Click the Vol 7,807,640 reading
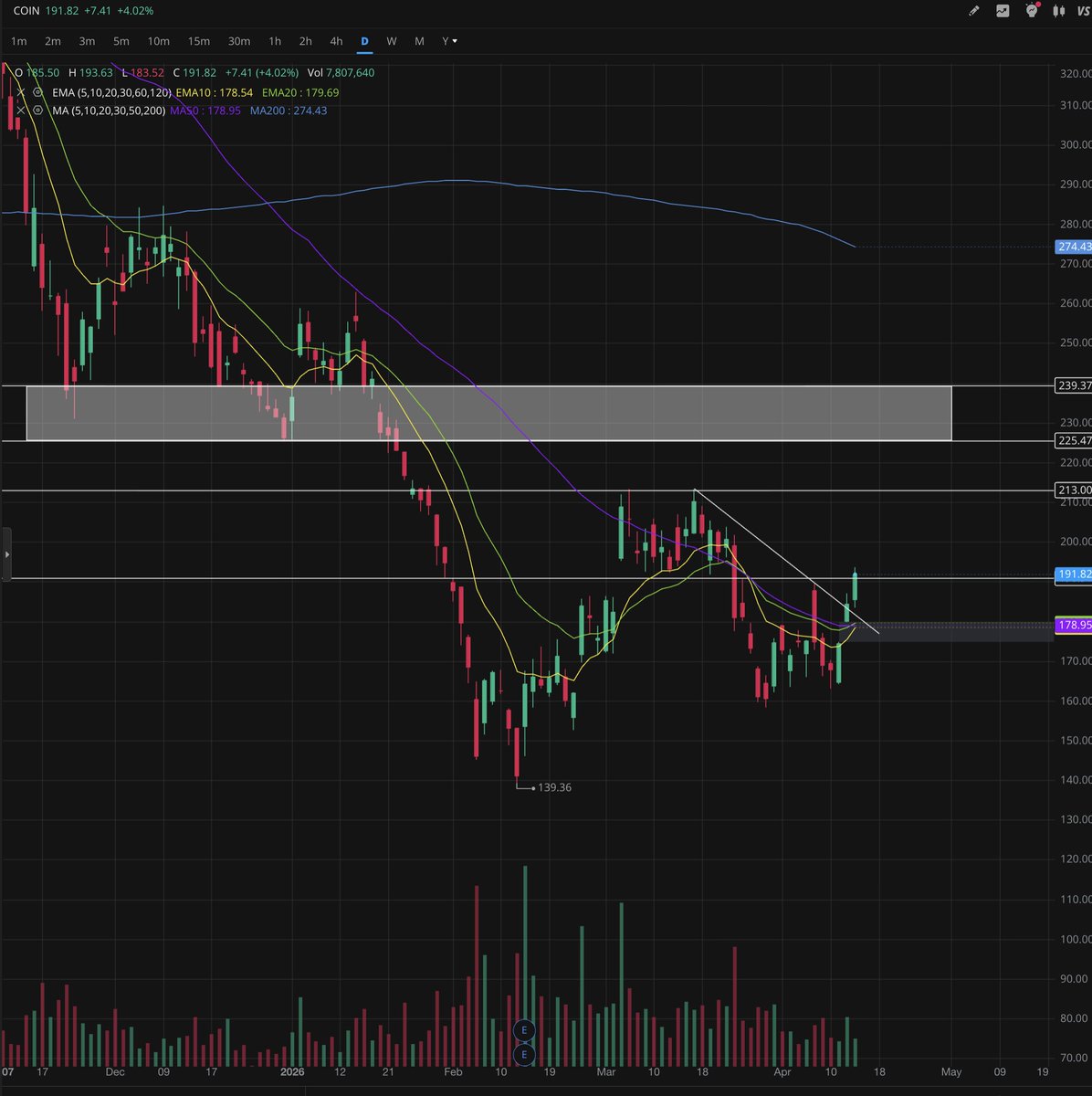This screenshot has width=1092, height=1096. 341,72
